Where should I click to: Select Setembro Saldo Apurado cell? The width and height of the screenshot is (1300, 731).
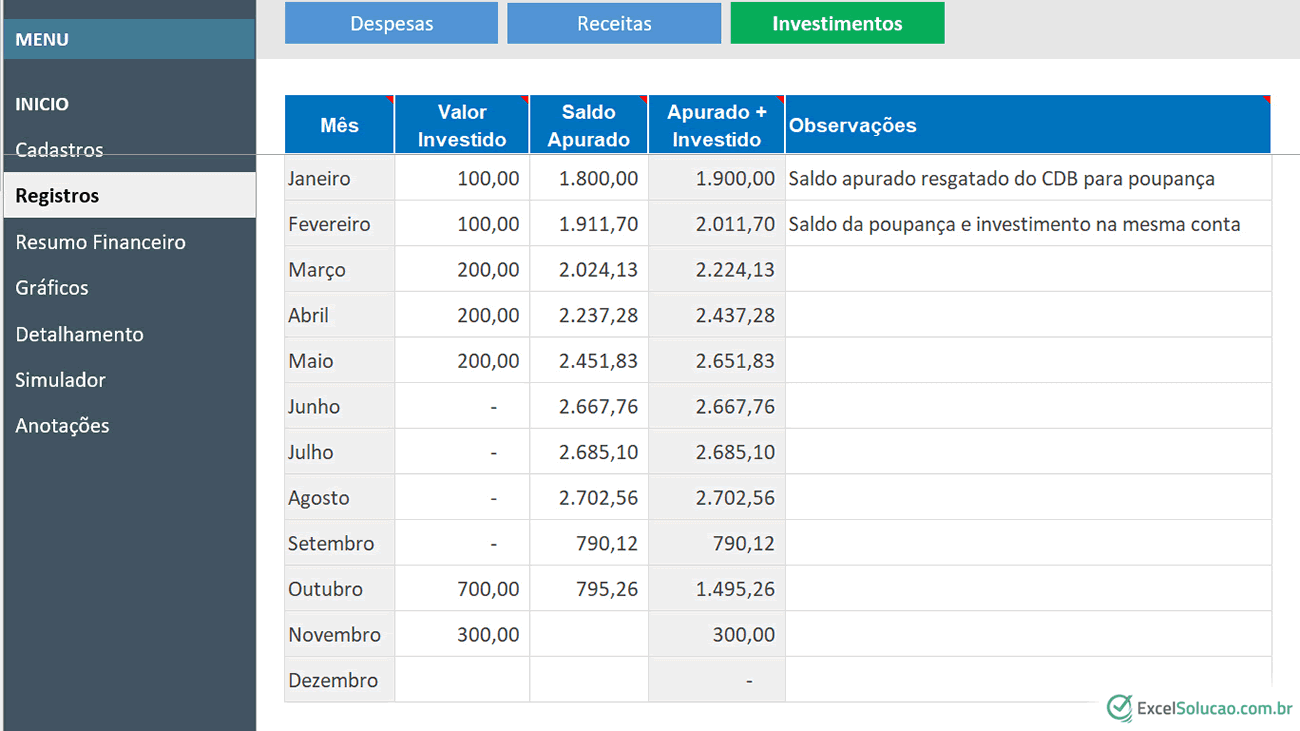tap(589, 543)
